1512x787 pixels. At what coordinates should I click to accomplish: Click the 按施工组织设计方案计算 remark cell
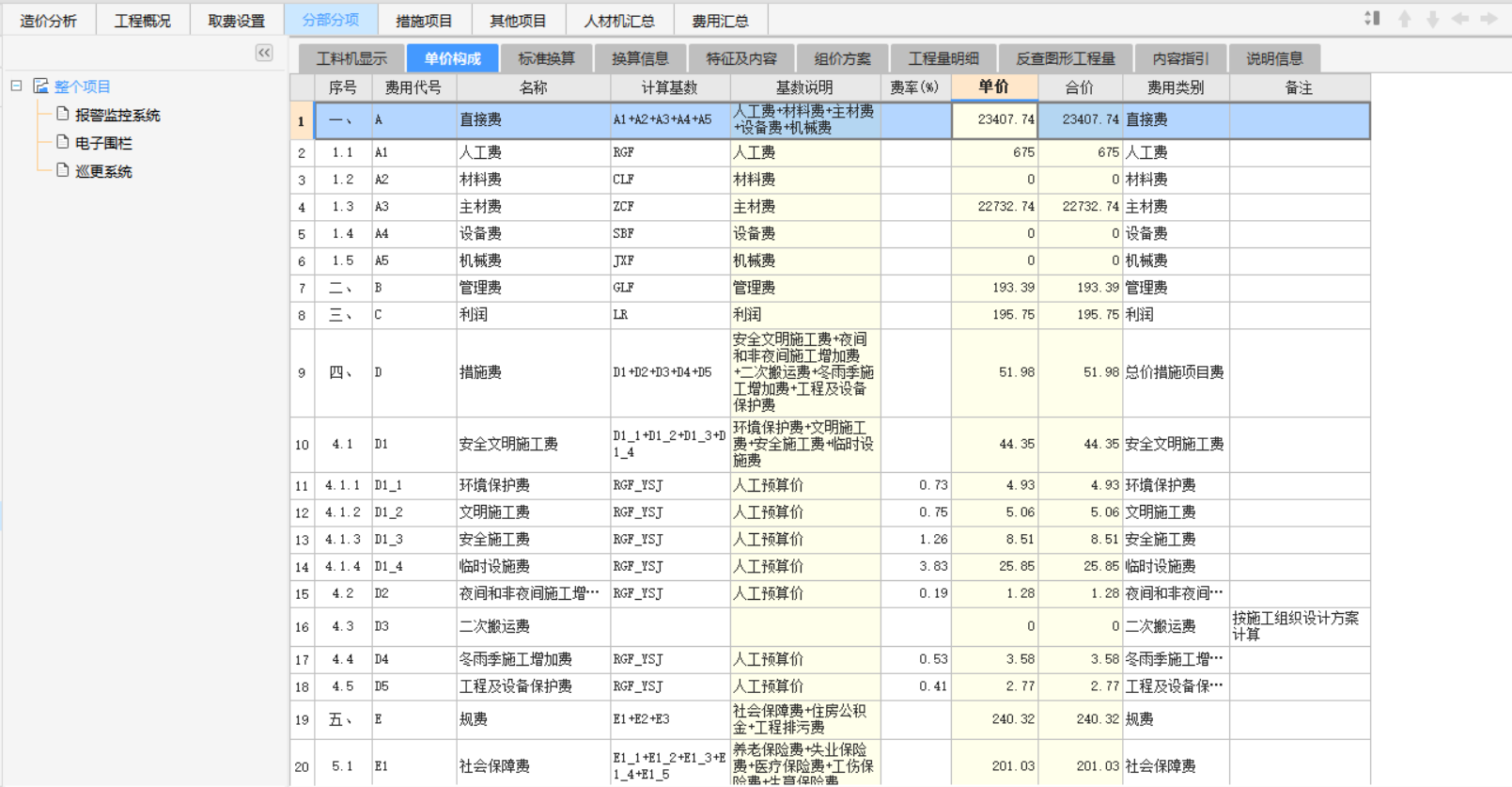(1299, 626)
